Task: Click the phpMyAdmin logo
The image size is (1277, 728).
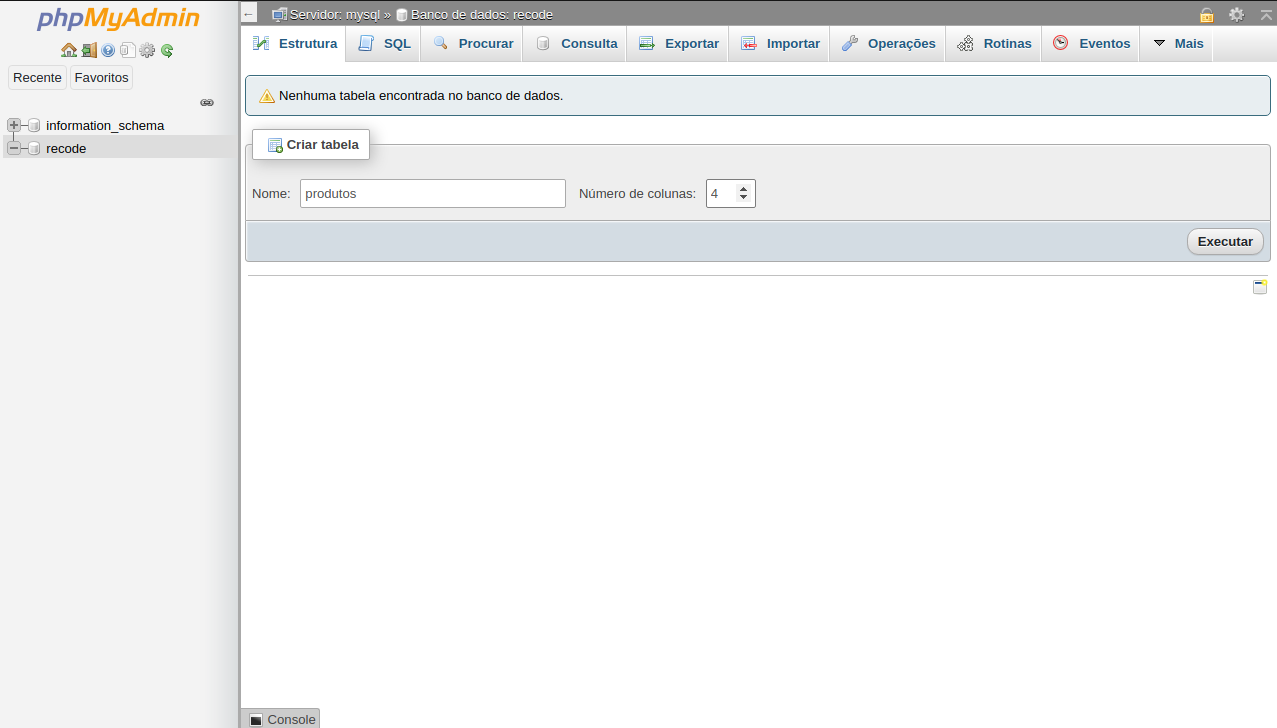Action: 118,19
